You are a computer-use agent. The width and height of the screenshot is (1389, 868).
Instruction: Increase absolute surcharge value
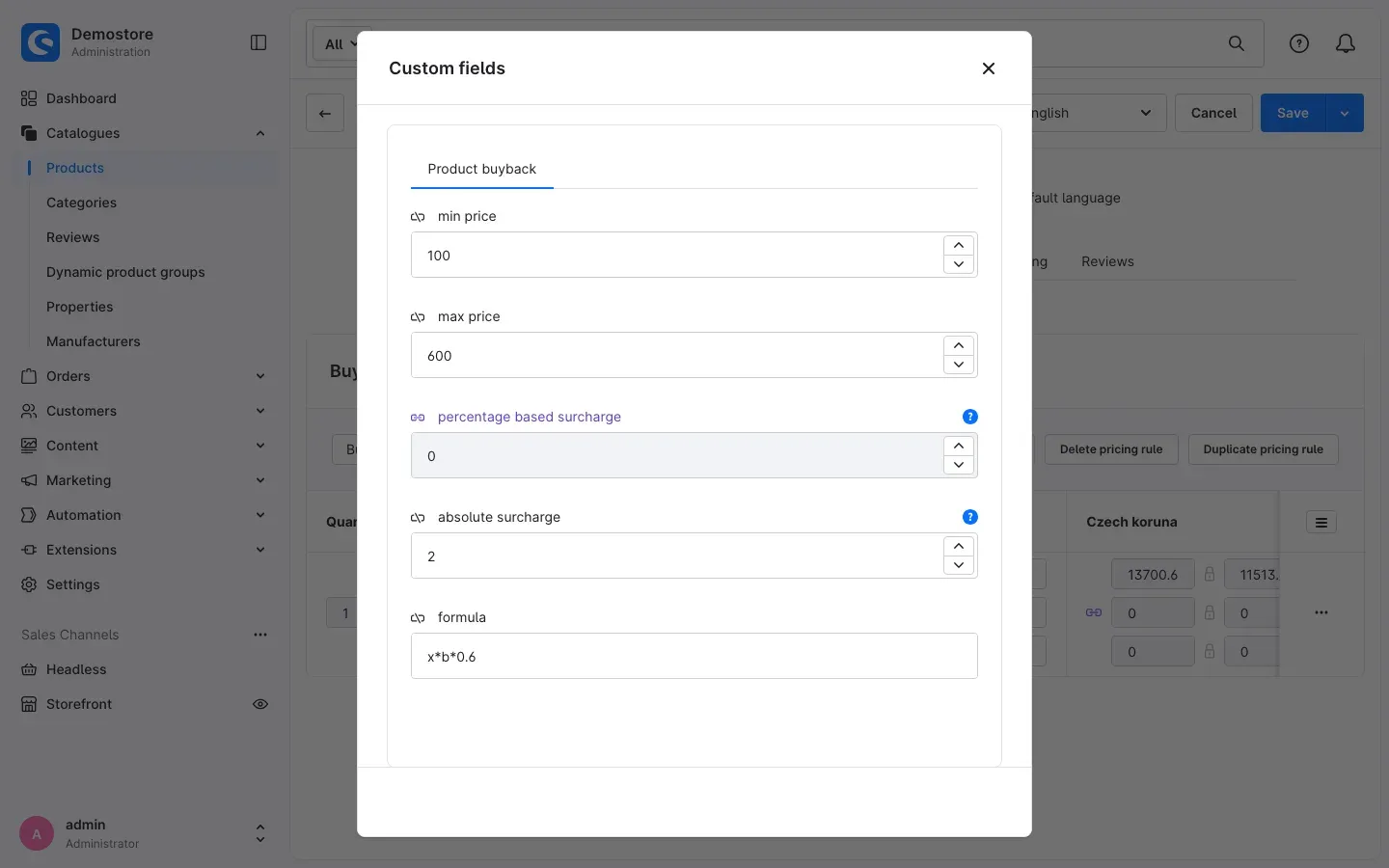[x=959, y=546]
